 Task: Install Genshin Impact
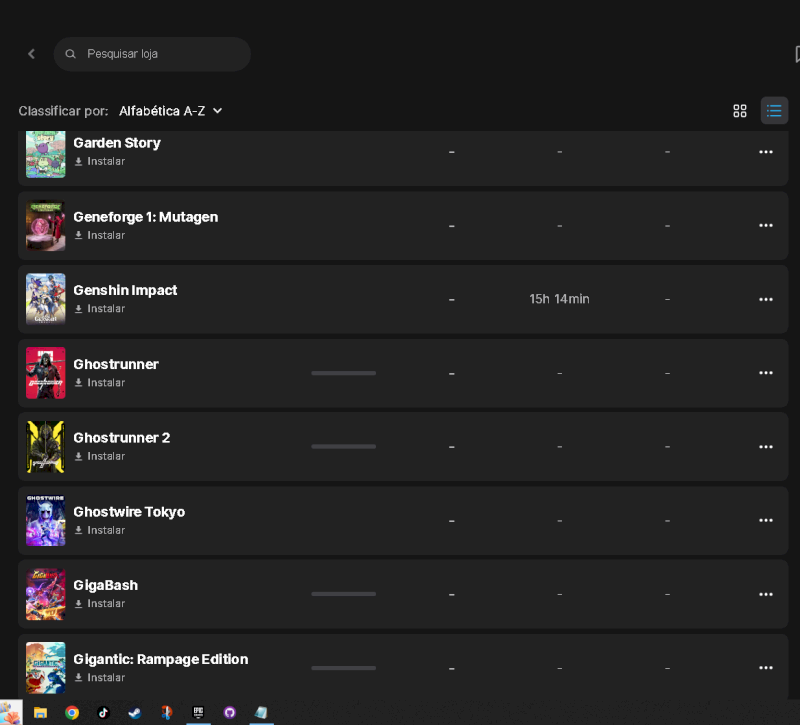[100, 309]
